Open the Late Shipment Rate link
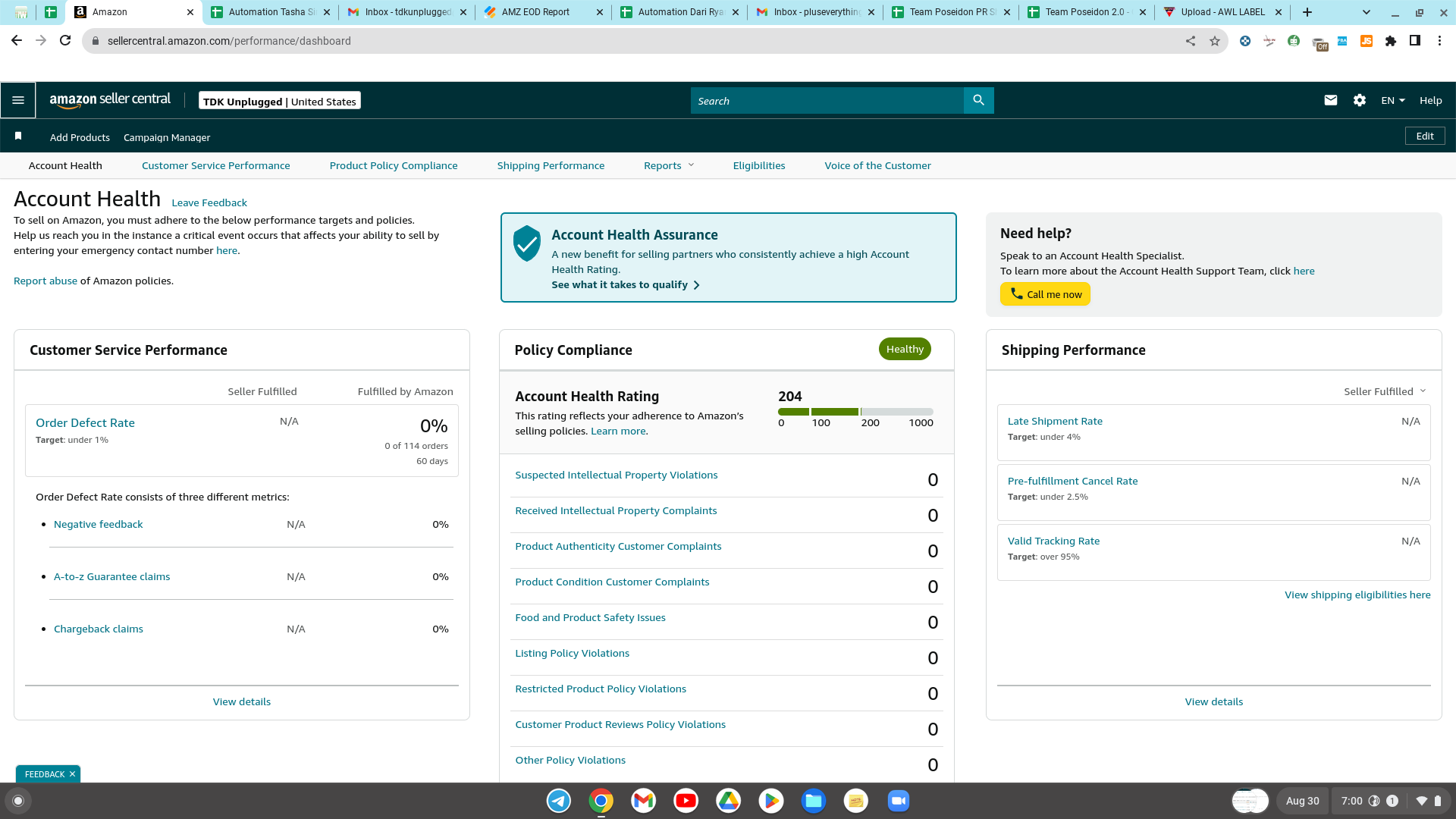This screenshot has width=1456, height=819. pyautogui.click(x=1055, y=421)
